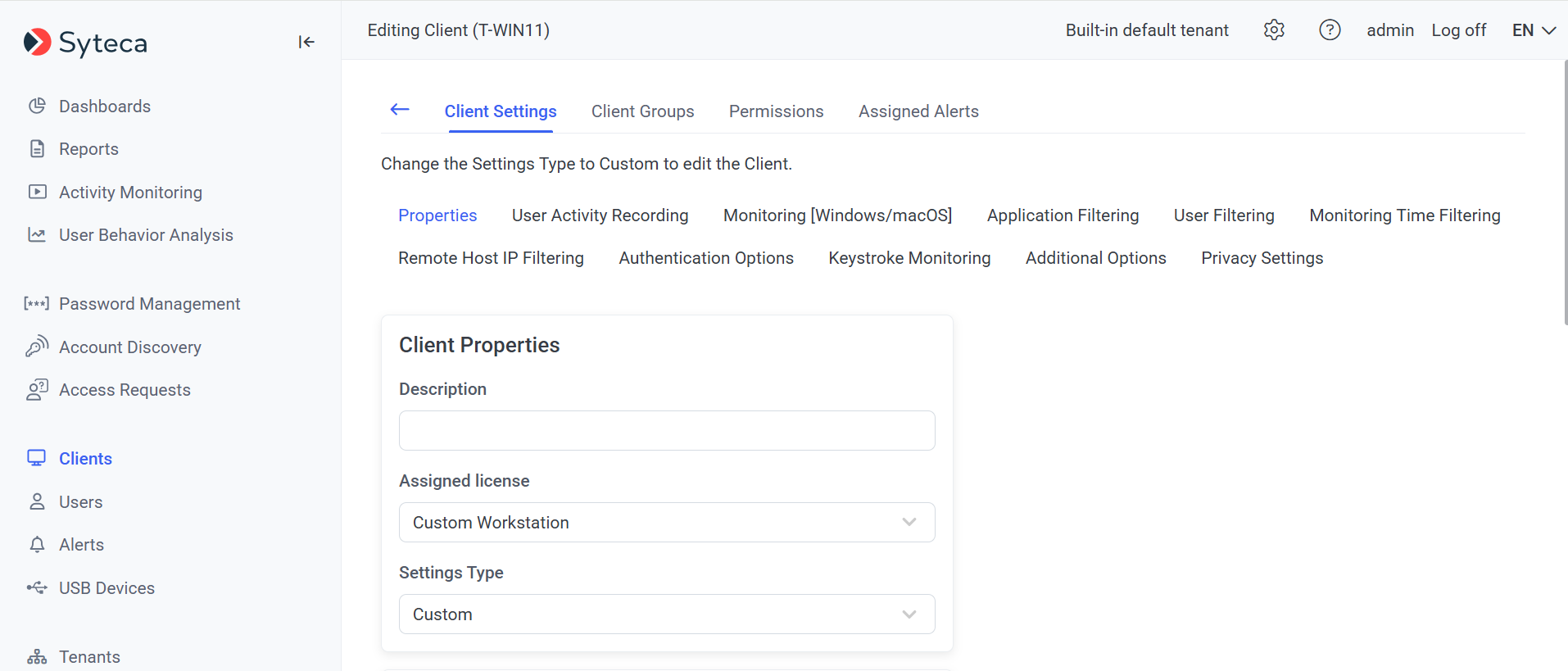Open the Settings Type dropdown

[x=666, y=614]
